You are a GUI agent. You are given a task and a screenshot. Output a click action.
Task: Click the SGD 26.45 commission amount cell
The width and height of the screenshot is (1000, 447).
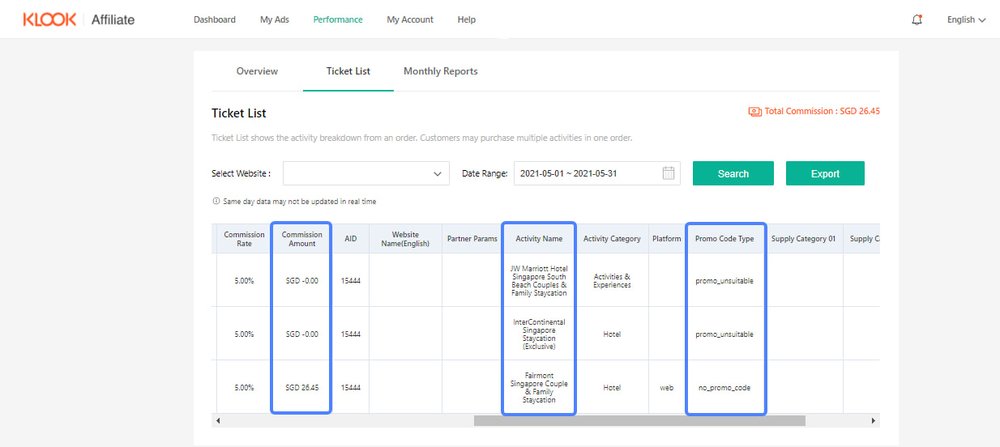tap(302, 388)
